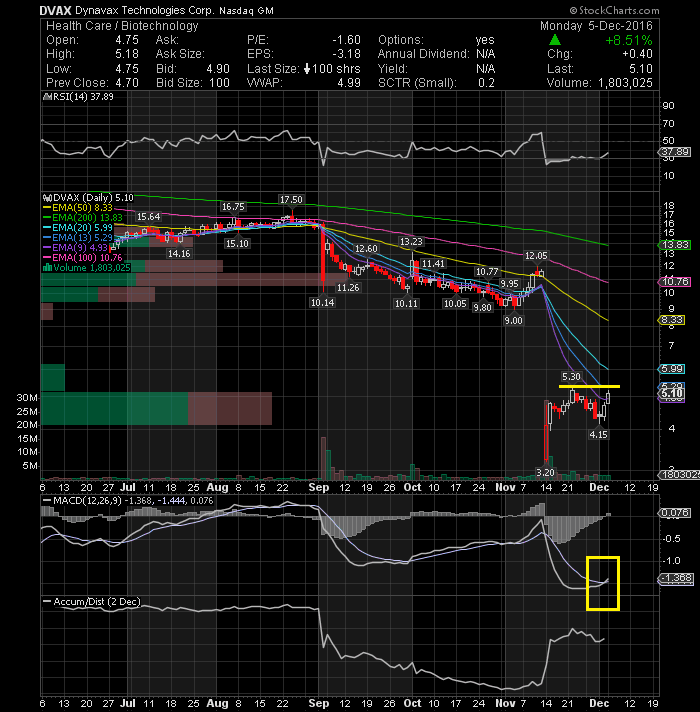Click the Chg +0.40 value
Viewport: 700px width, 712px height.
pos(637,54)
